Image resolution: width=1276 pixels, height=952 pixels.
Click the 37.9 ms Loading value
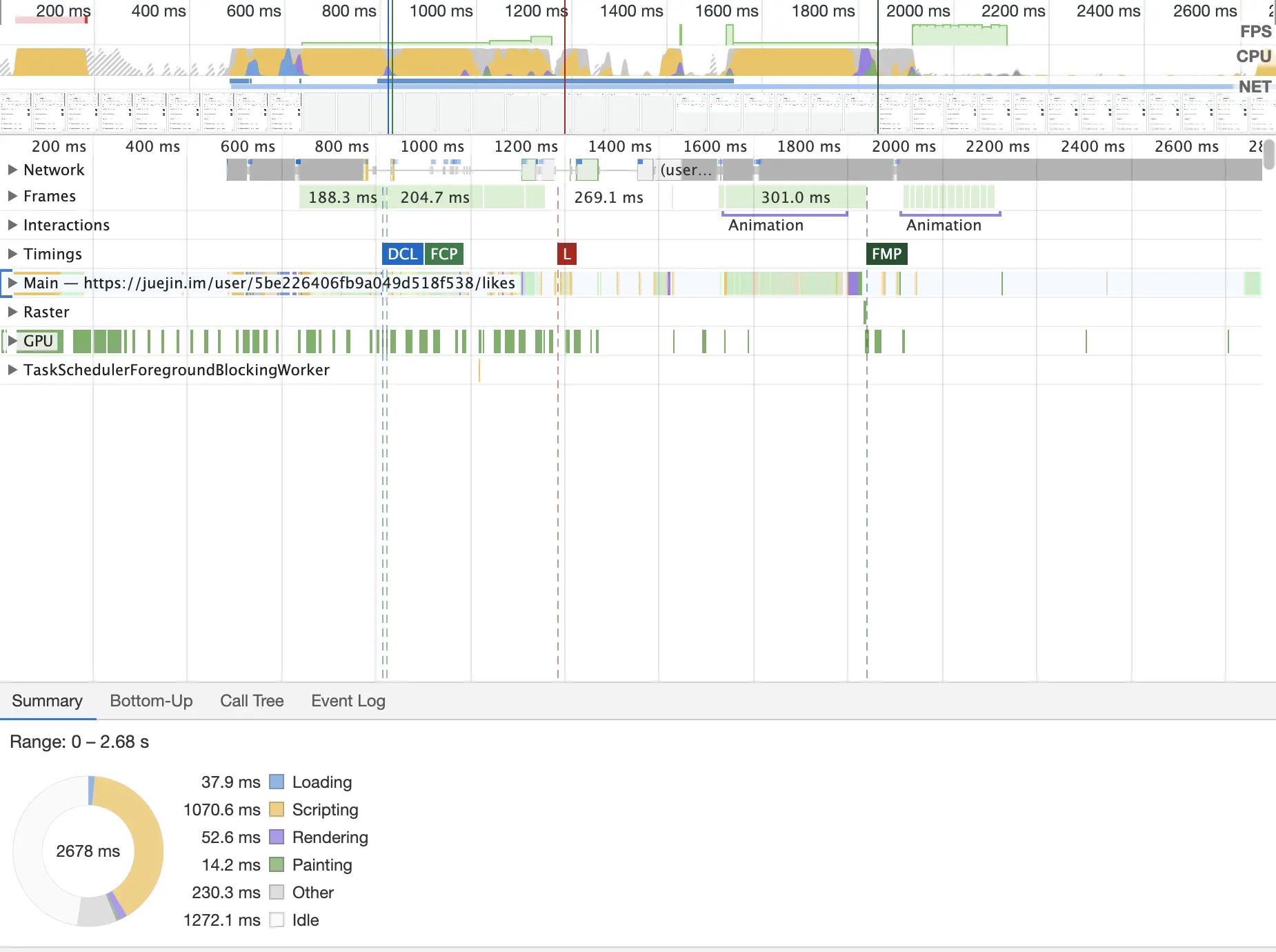pyautogui.click(x=231, y=782)
